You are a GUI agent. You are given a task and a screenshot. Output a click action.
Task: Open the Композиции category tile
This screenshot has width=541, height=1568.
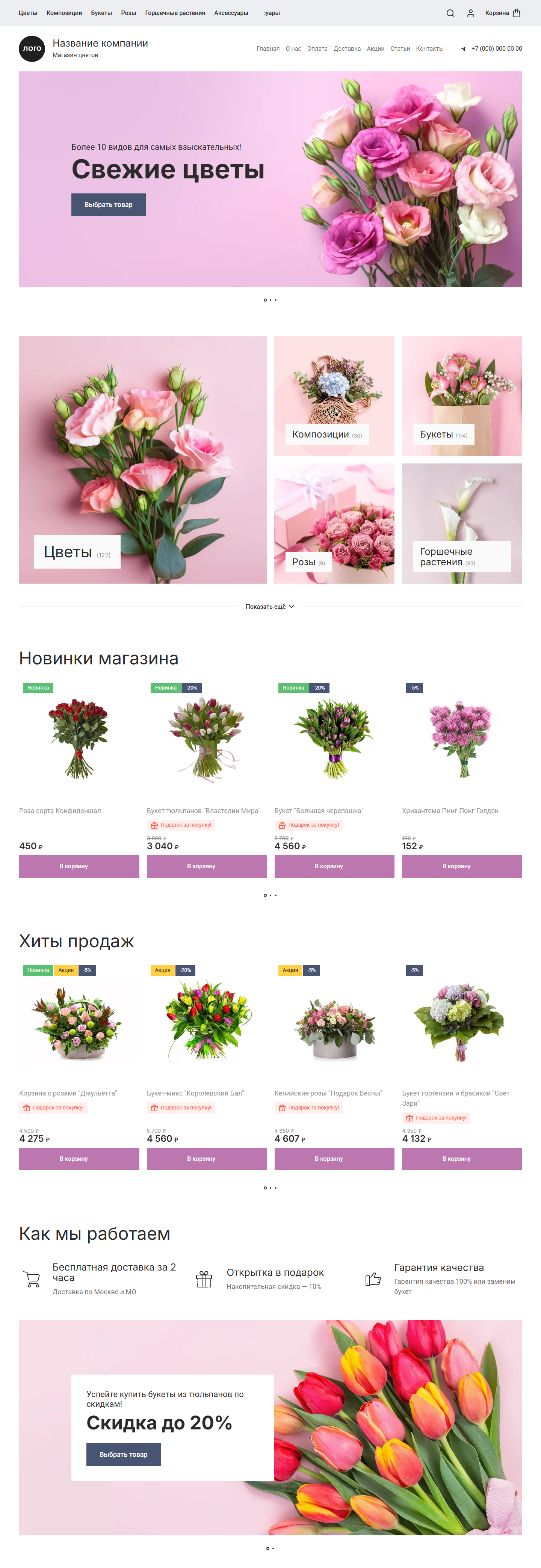pos(334,395)
